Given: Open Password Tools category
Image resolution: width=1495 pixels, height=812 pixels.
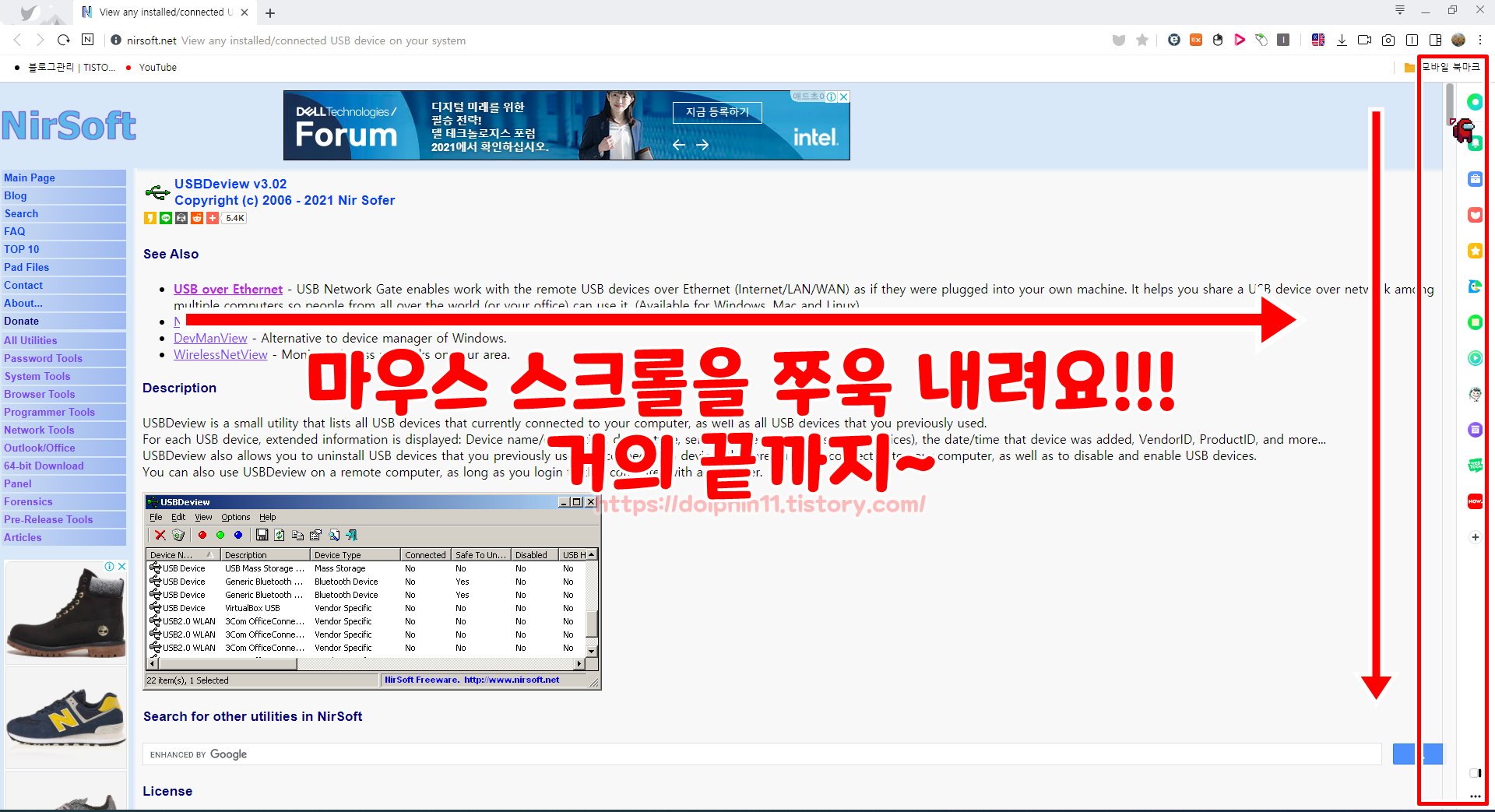Looking at the screenshot, I should click(x=64, y=358).
